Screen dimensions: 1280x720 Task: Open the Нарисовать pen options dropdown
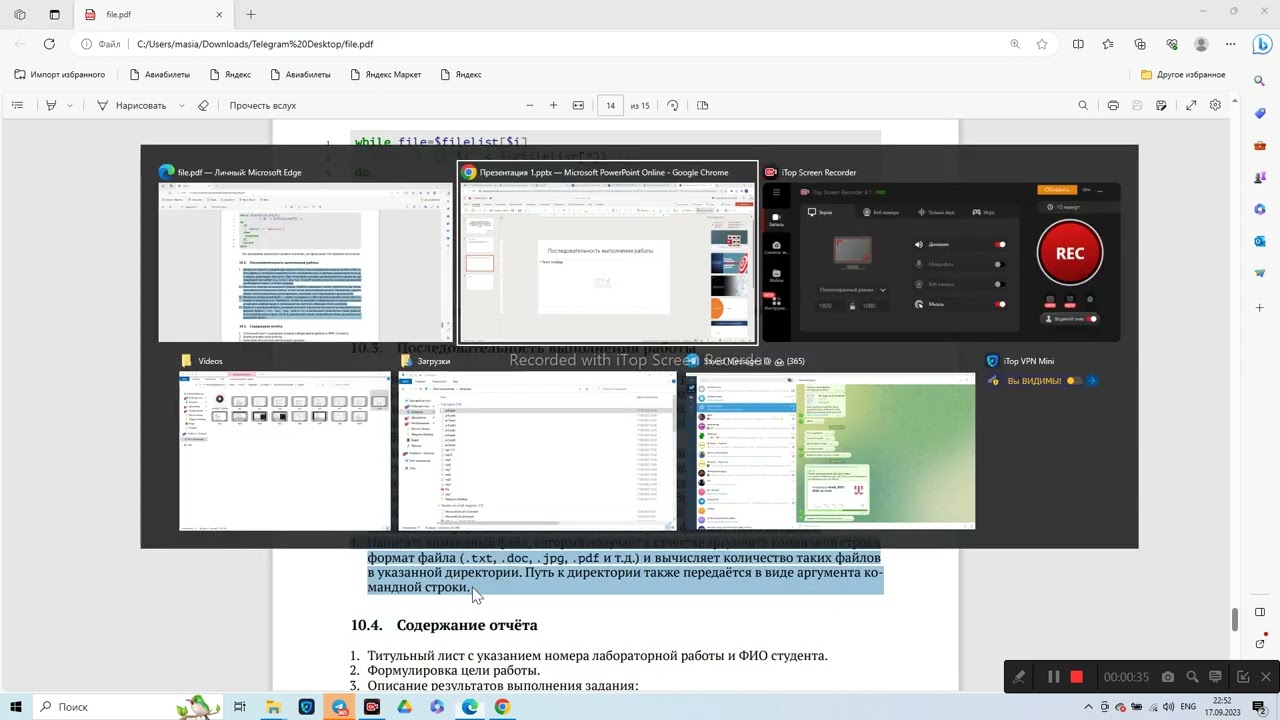click(x=181, y=105)
